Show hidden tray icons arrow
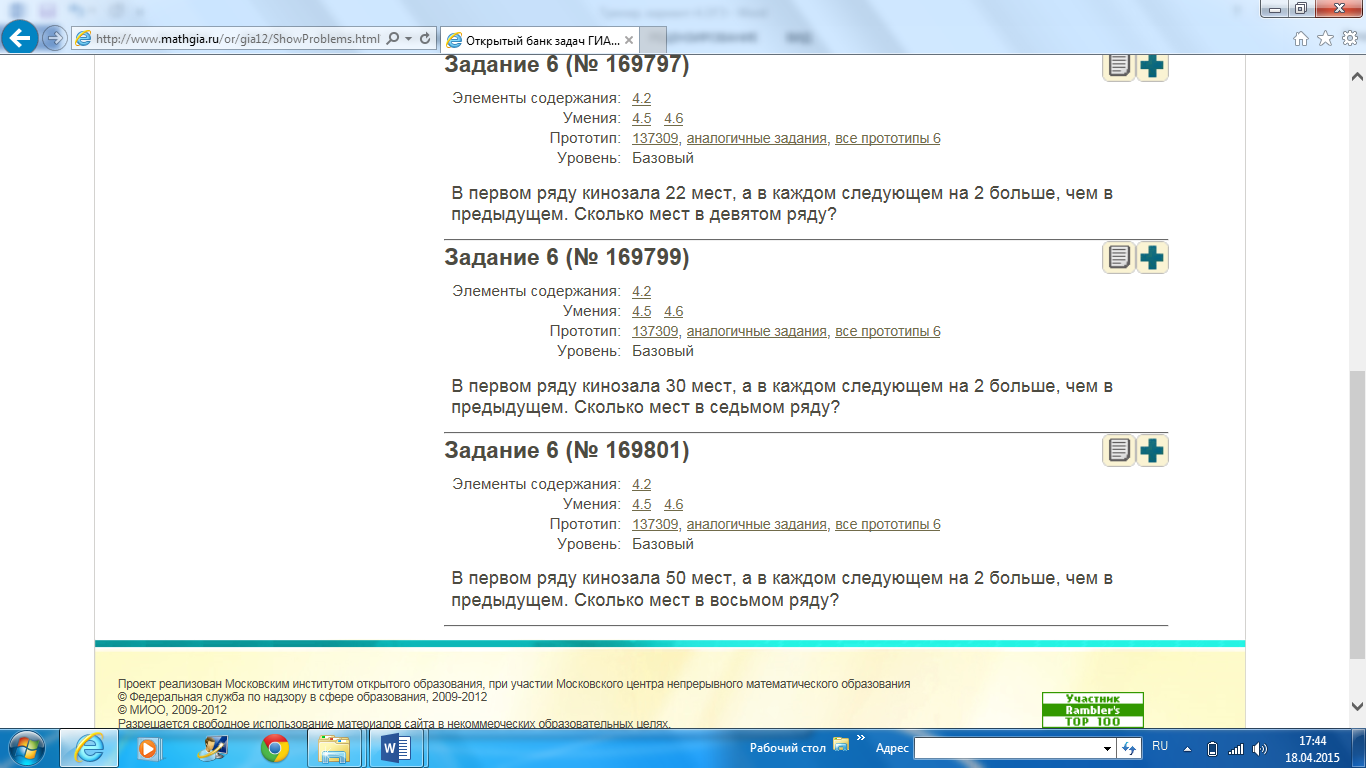1366x768 pixels. [1187, 748]
